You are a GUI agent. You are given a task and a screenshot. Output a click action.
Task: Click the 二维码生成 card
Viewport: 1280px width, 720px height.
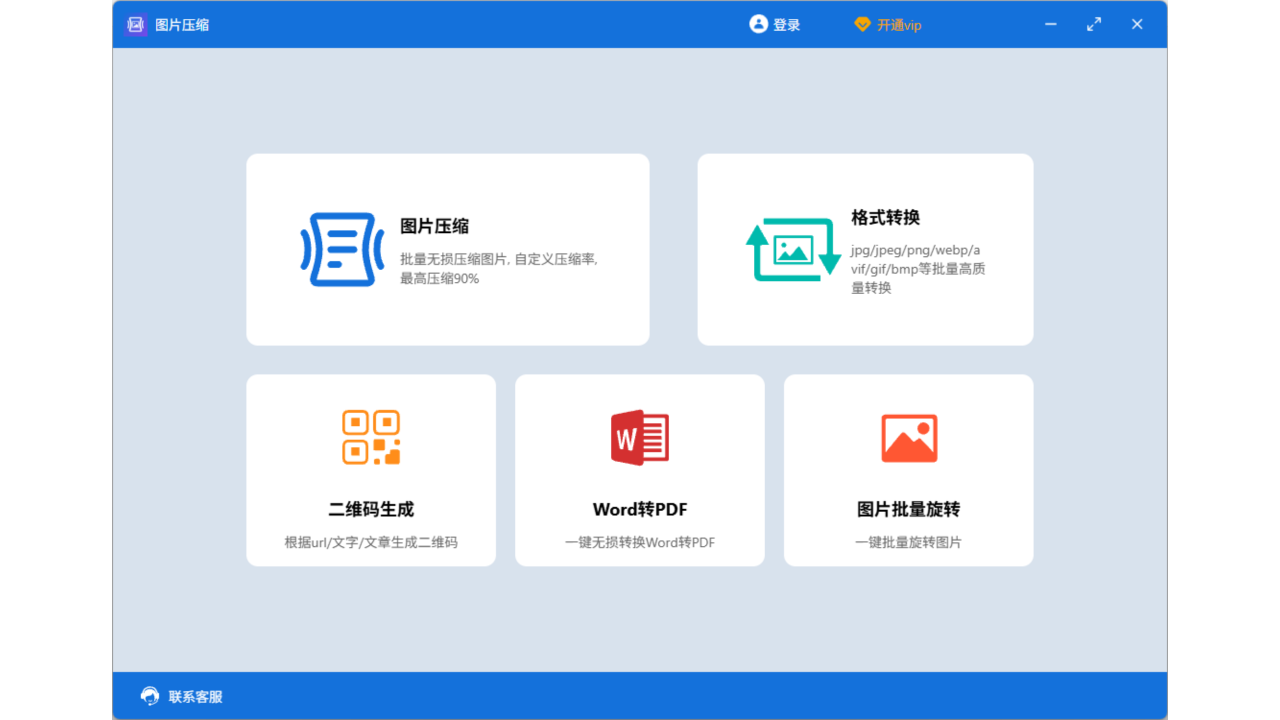click(370, 470)
